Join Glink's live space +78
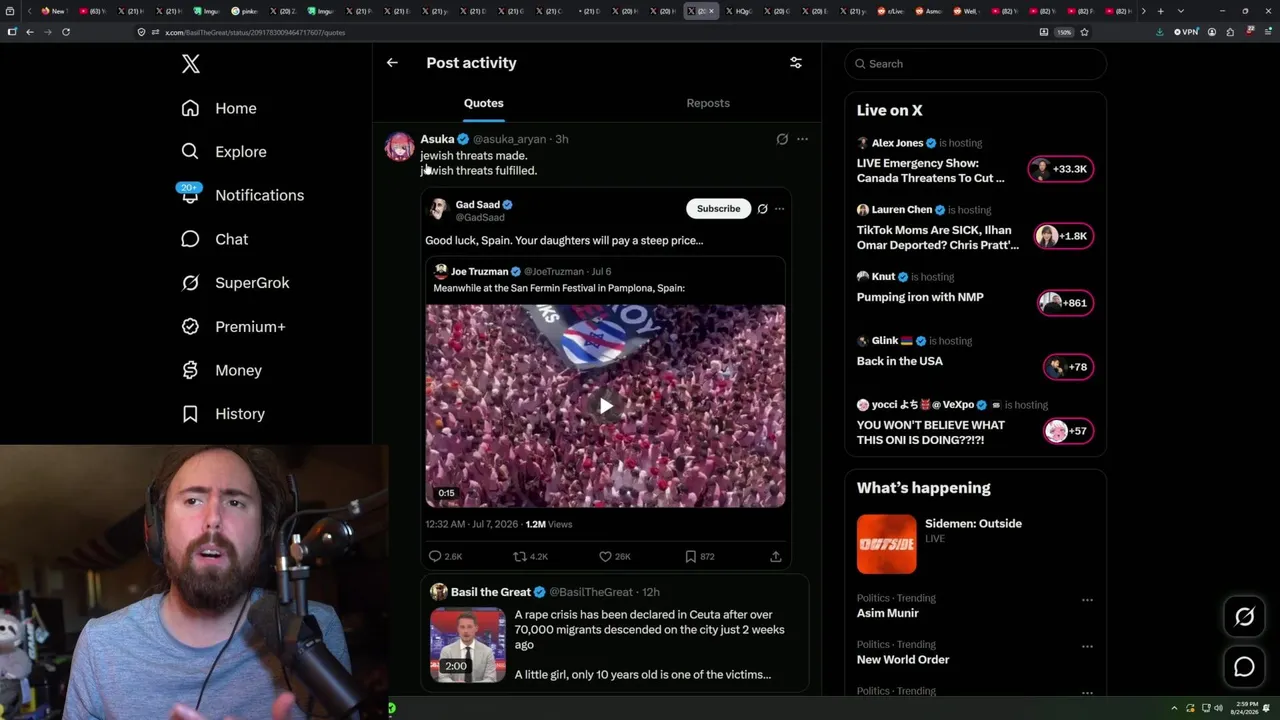Viewport: 1280px width, 720px height. tap(1068, 367)
